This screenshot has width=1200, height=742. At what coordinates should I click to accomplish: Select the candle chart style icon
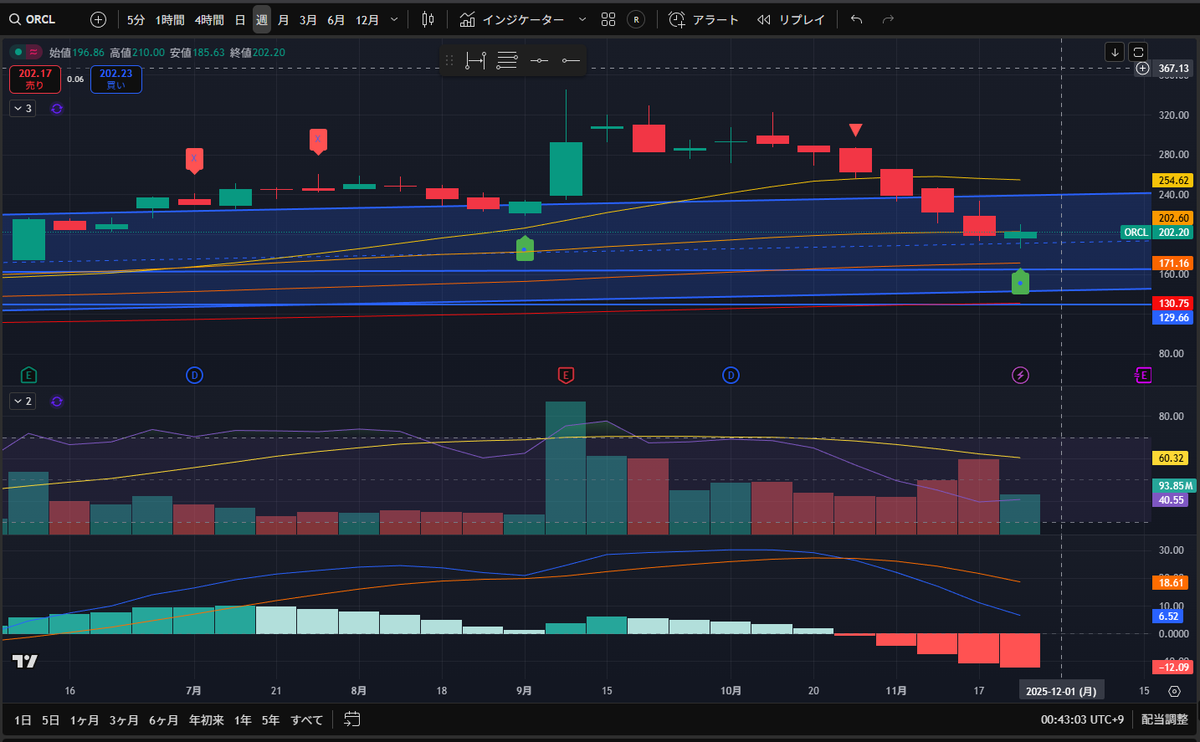[427, 19]
